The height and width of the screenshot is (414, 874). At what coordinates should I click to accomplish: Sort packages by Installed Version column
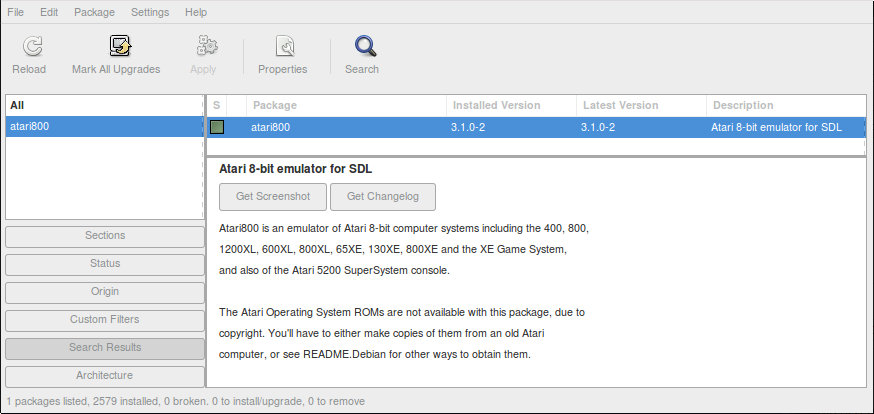[x=510, y=105]
